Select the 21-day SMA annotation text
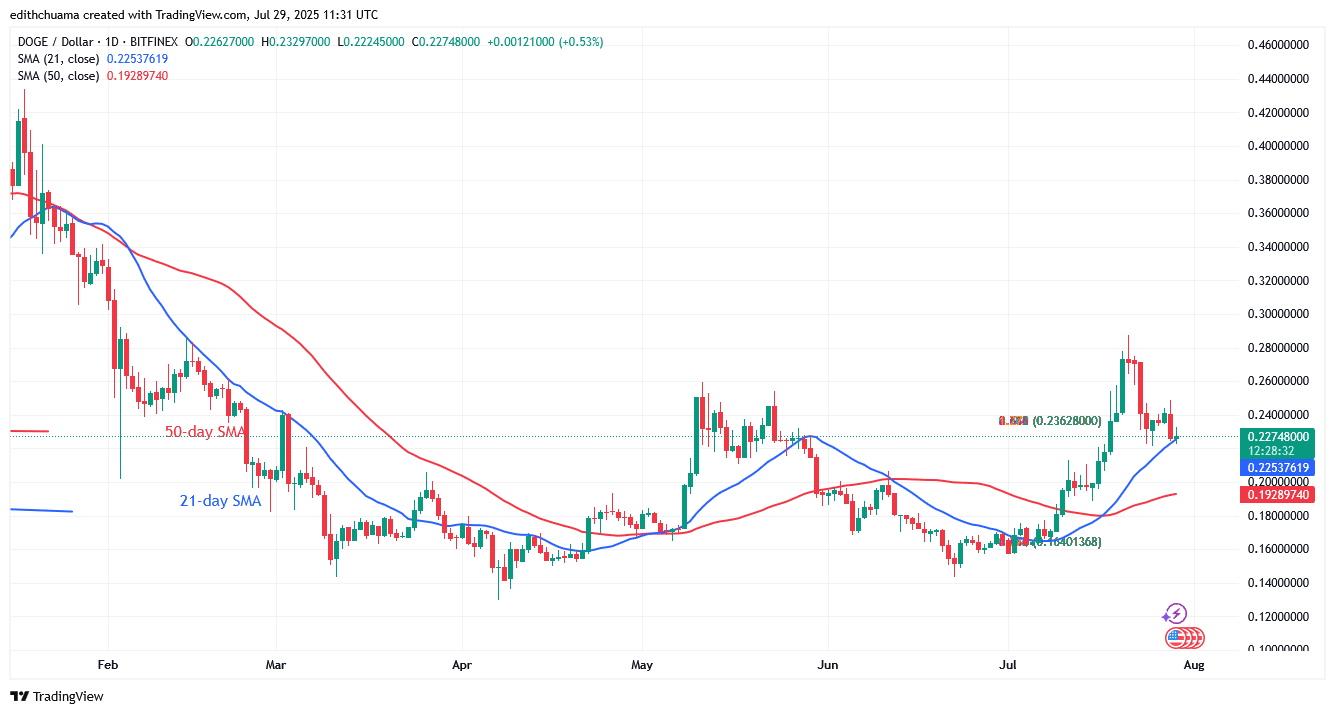 (220, 501)
